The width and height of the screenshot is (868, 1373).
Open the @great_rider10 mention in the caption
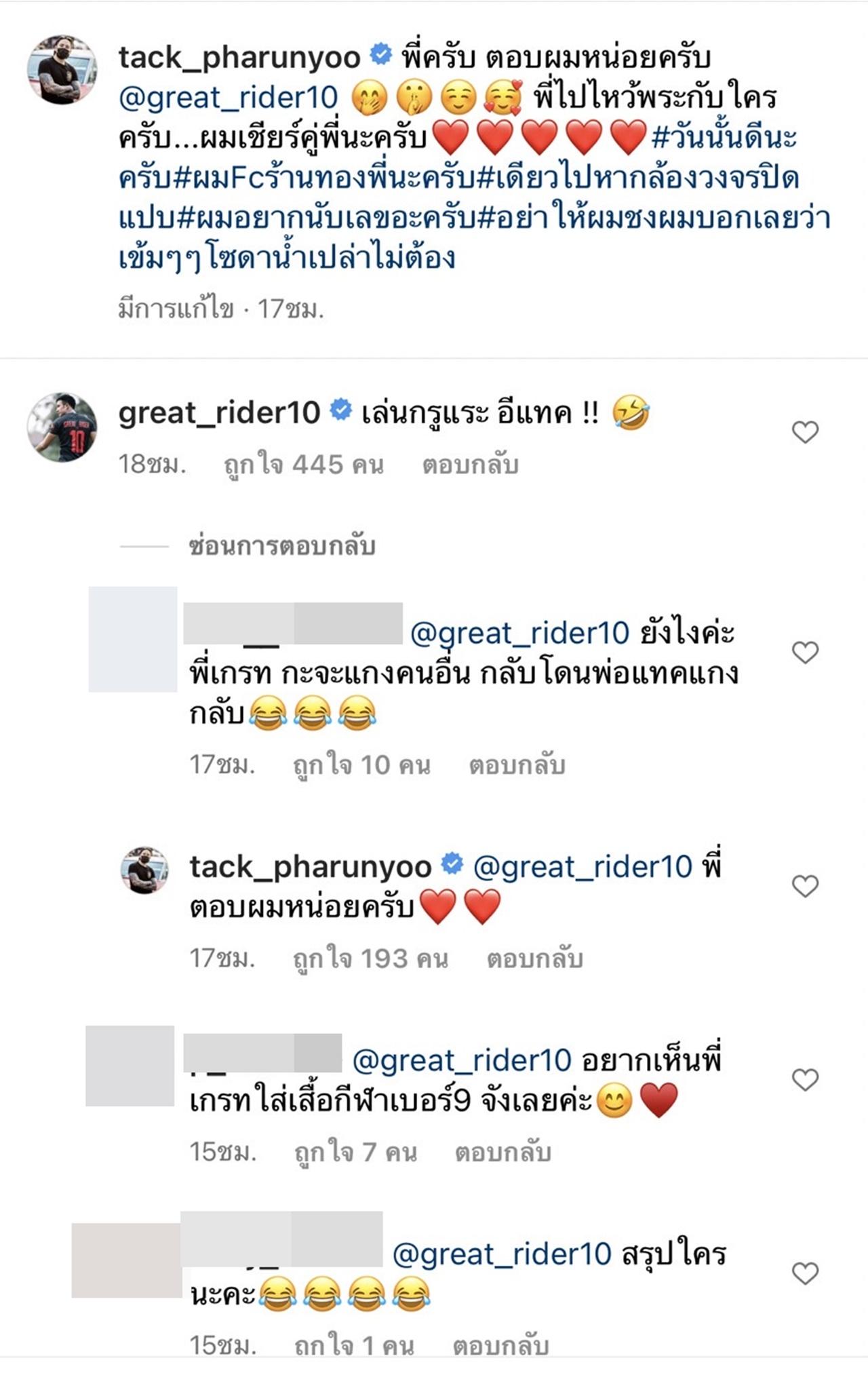click(x=228, y=97)
